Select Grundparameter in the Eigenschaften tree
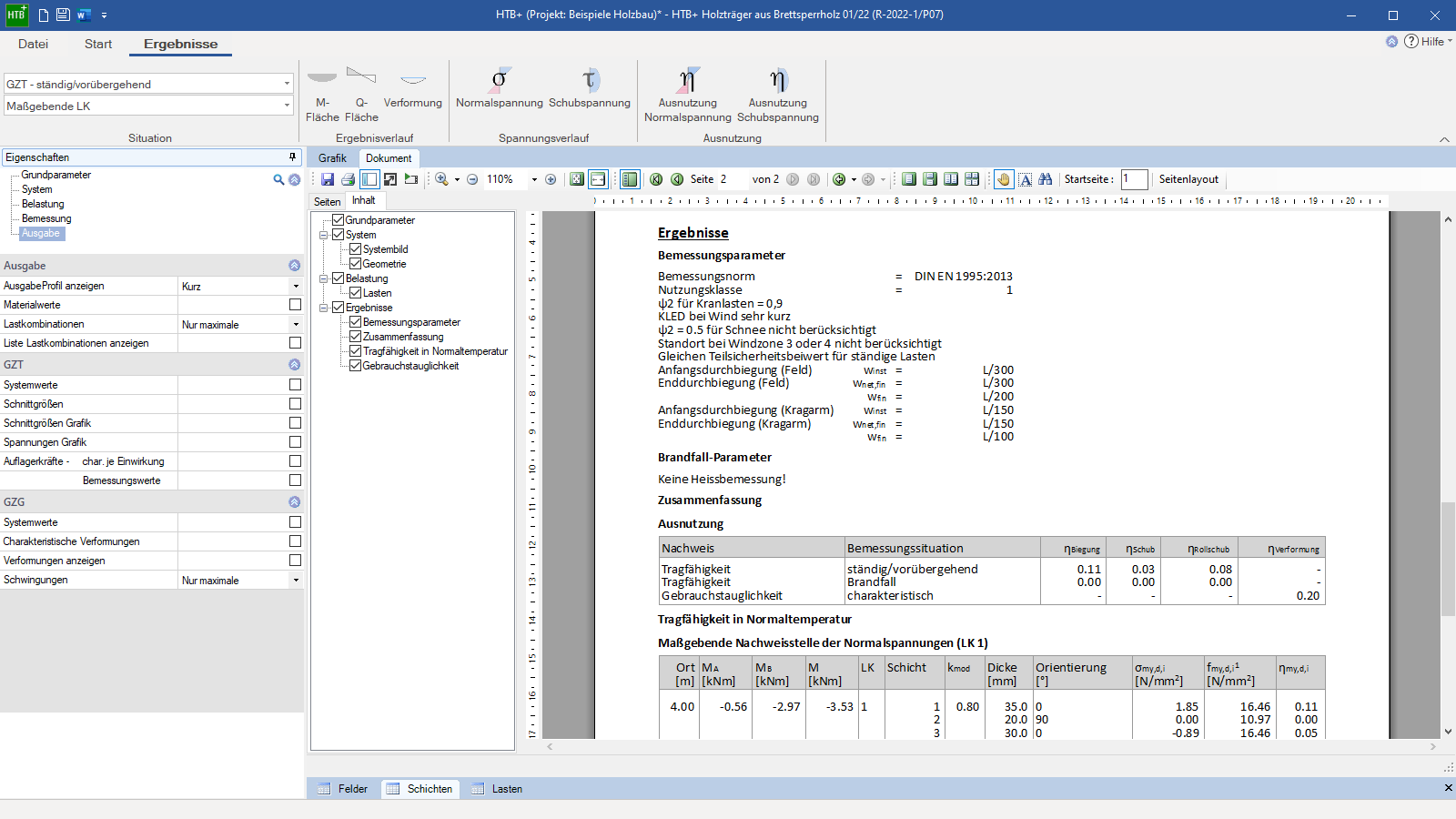Viewport: 1456px width, 819px height. pyautogui.click(x=56, y=175)
